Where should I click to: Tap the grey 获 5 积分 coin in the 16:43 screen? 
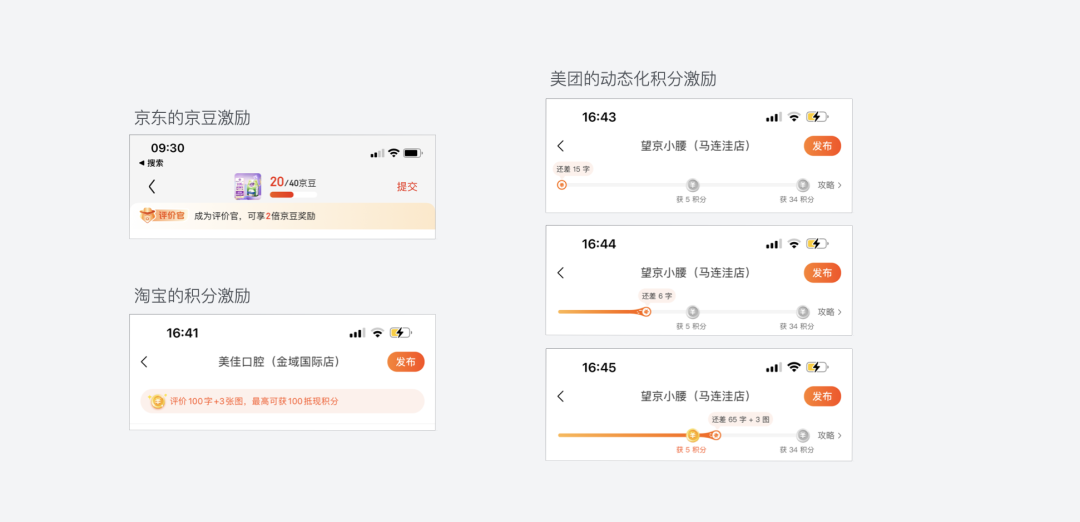click(693, 185)
